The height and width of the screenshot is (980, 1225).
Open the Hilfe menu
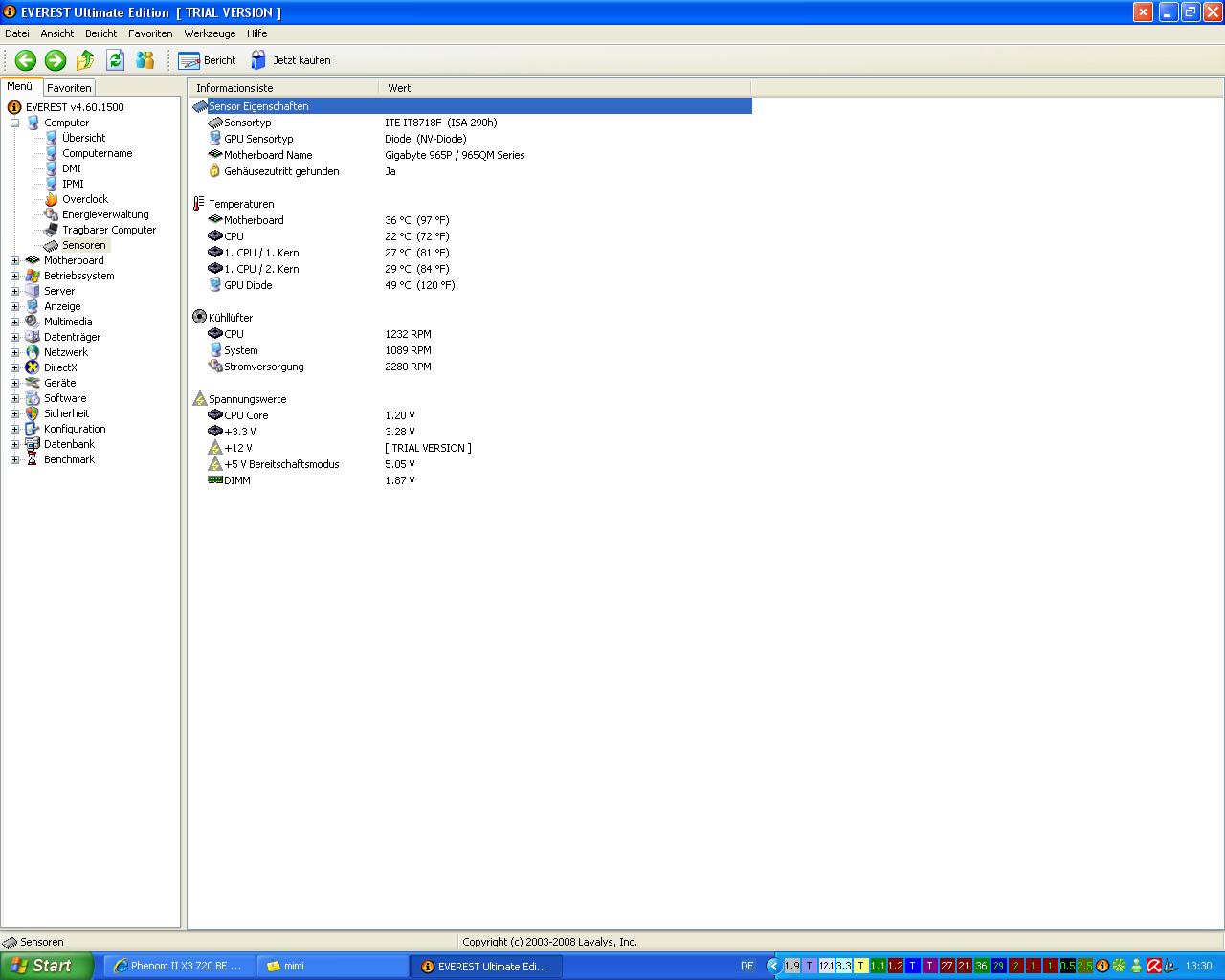tap(257, 33)
